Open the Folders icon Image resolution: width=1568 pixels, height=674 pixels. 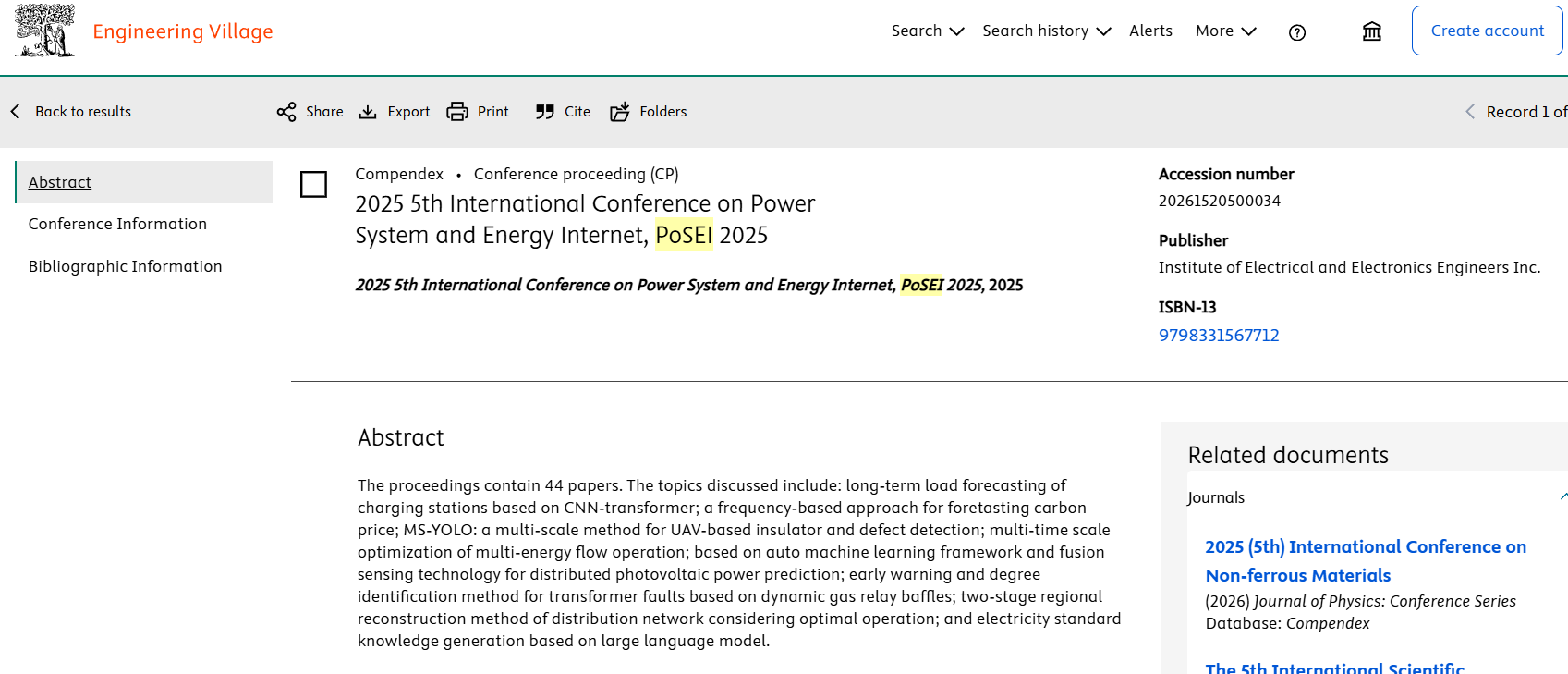[x=619, y=112]
